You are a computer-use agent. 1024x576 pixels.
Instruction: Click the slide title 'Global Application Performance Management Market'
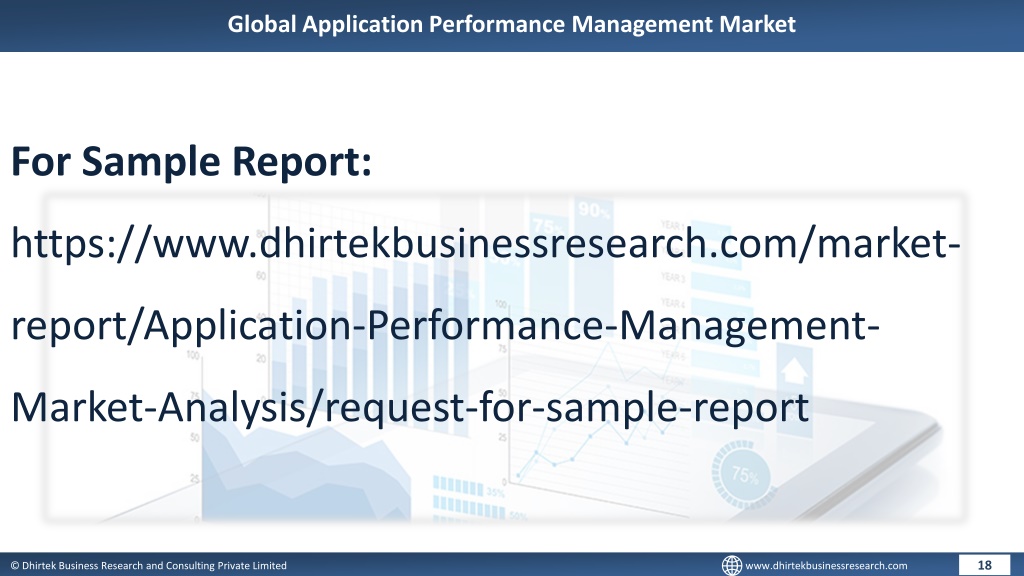[x=511, y=24]
